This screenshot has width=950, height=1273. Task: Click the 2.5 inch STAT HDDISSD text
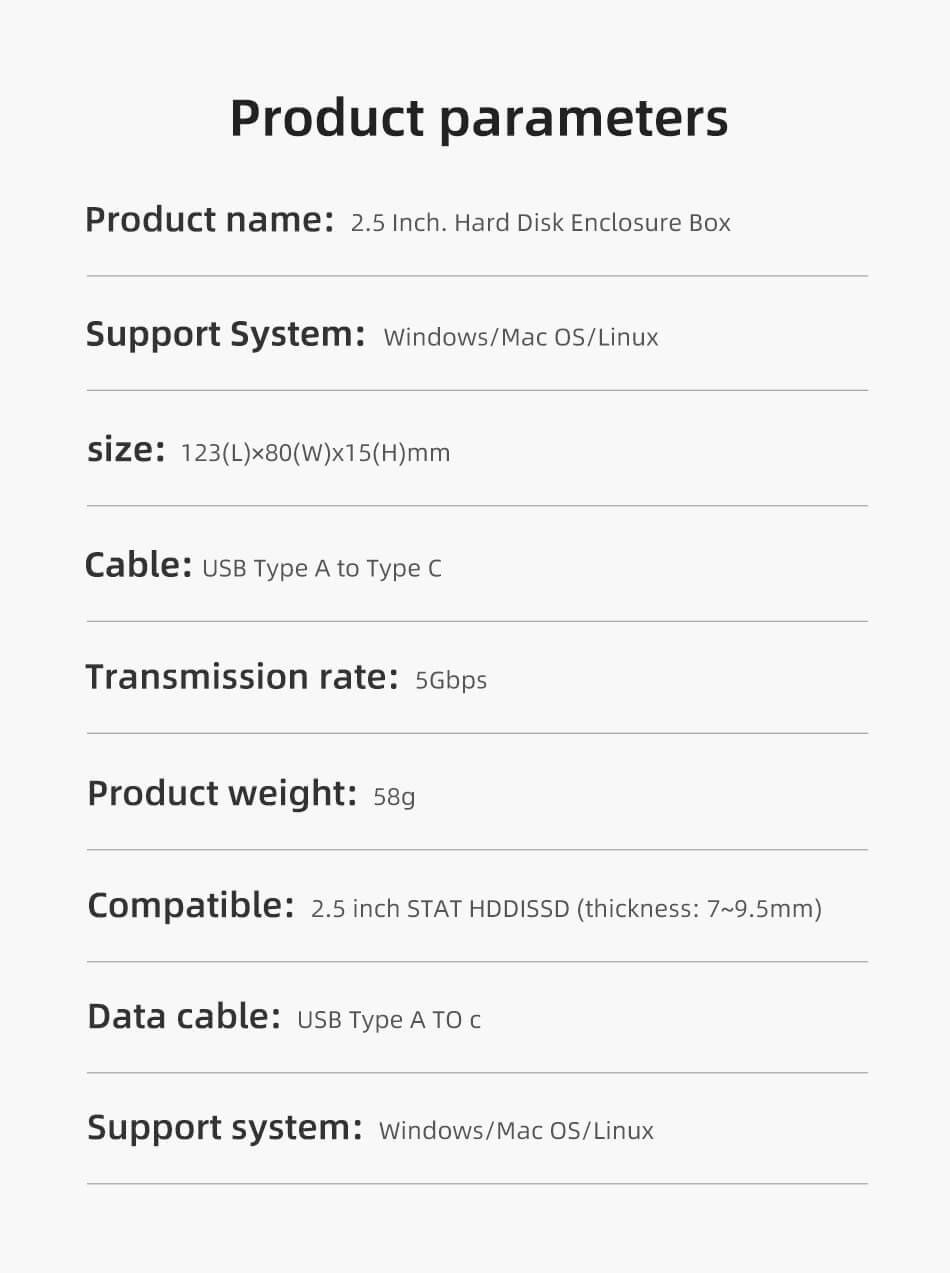[x=440, y=909]
